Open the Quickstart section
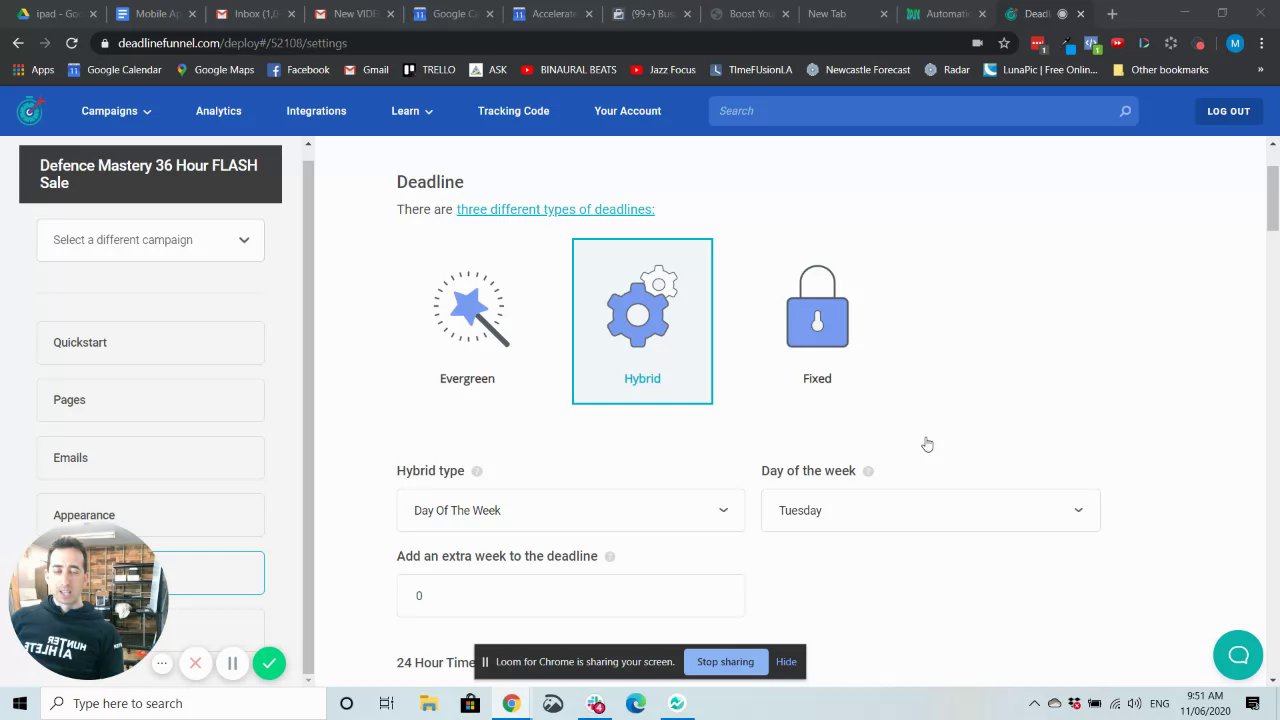This screenshot has height=720, width=1280. [x=151, y=342]
